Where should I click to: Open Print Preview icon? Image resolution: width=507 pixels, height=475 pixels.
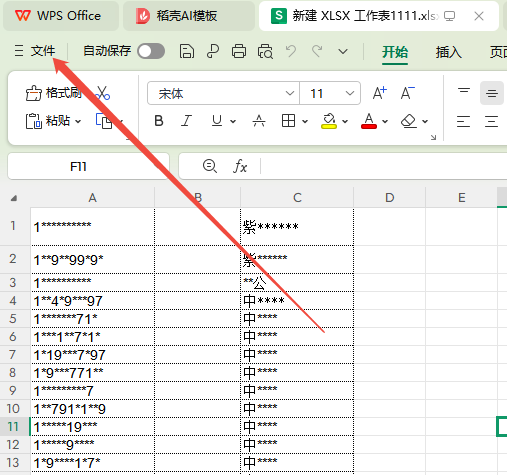pyautogui.click(x=265, y=52)
